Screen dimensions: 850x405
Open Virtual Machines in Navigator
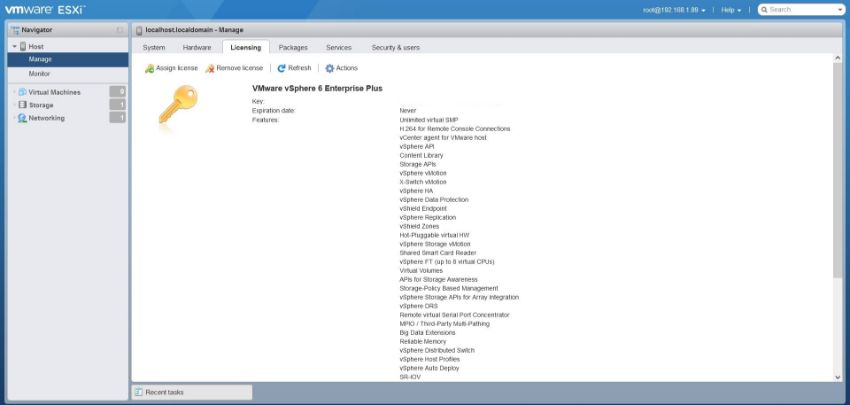pos(54,92)
